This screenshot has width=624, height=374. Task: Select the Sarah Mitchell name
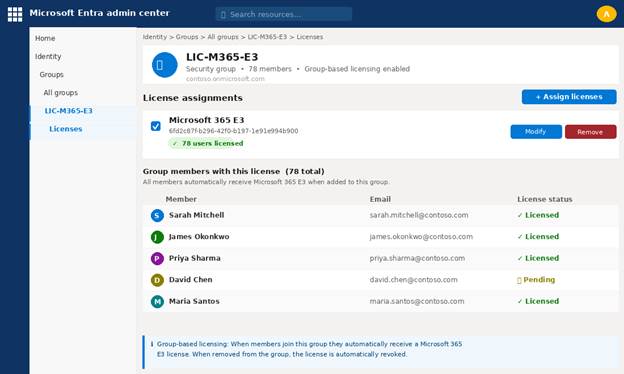point(196,215)
